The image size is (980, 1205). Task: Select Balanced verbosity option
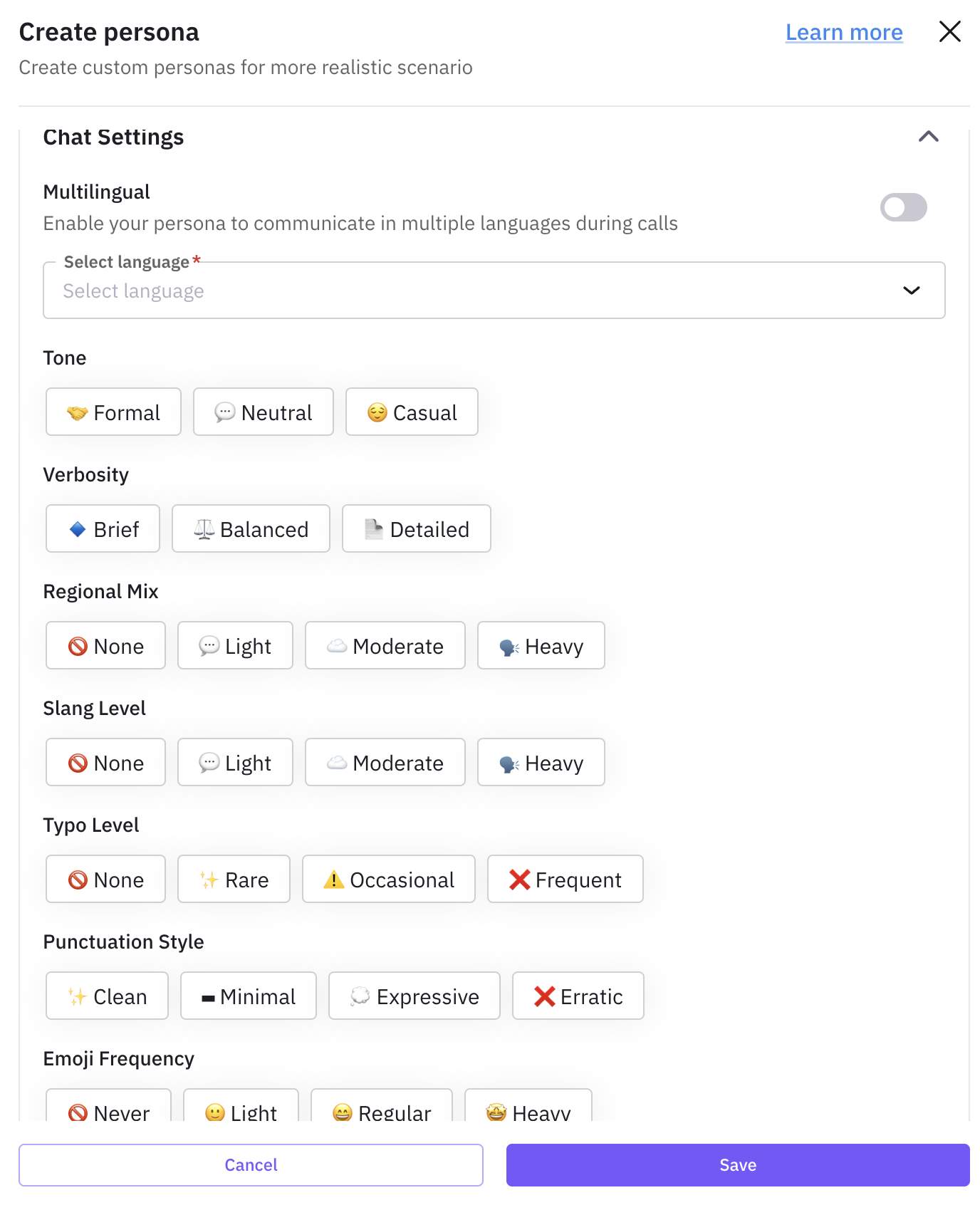[x=250, y=528]
